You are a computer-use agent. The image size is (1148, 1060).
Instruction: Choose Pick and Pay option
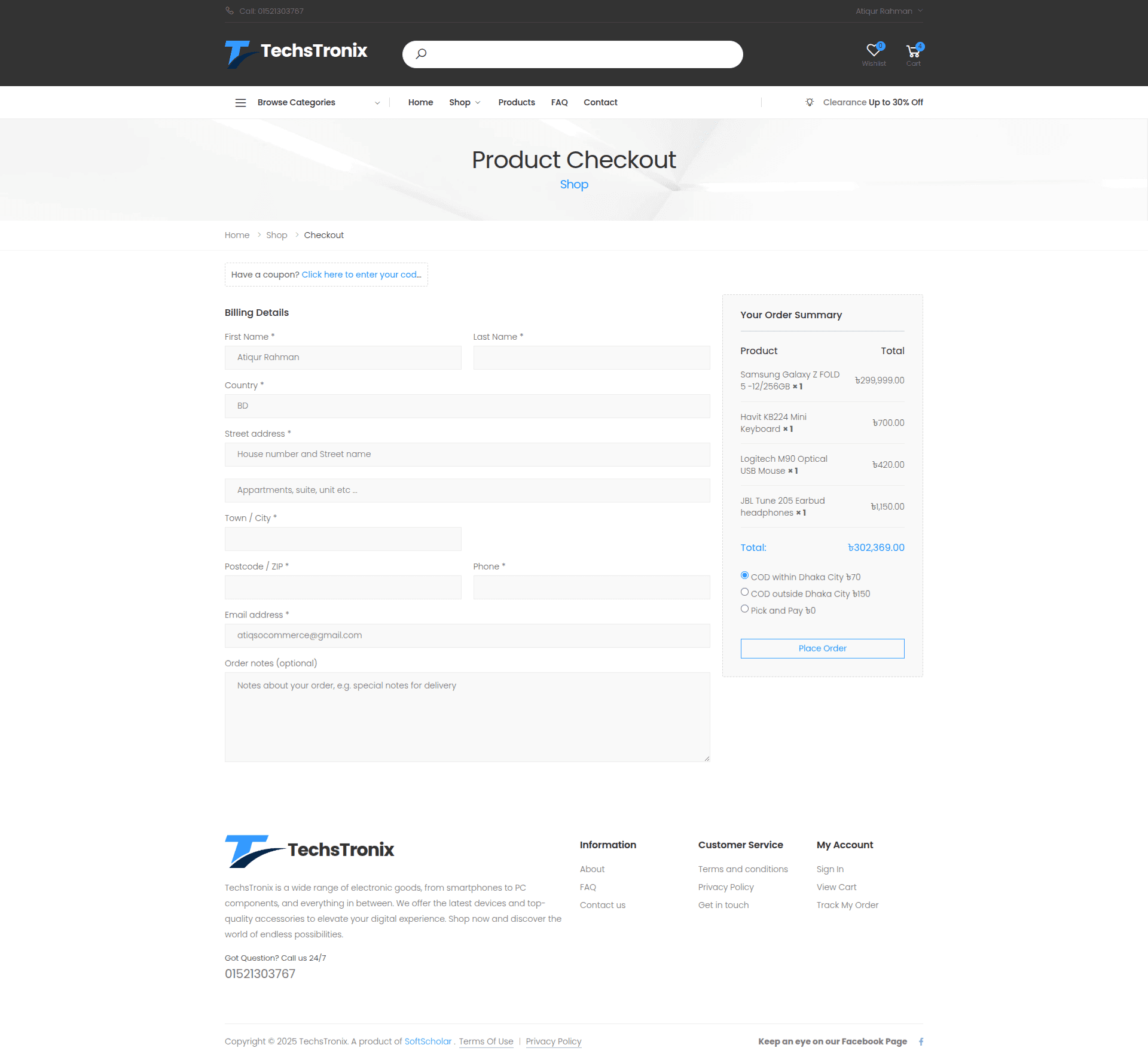point(744,609)
